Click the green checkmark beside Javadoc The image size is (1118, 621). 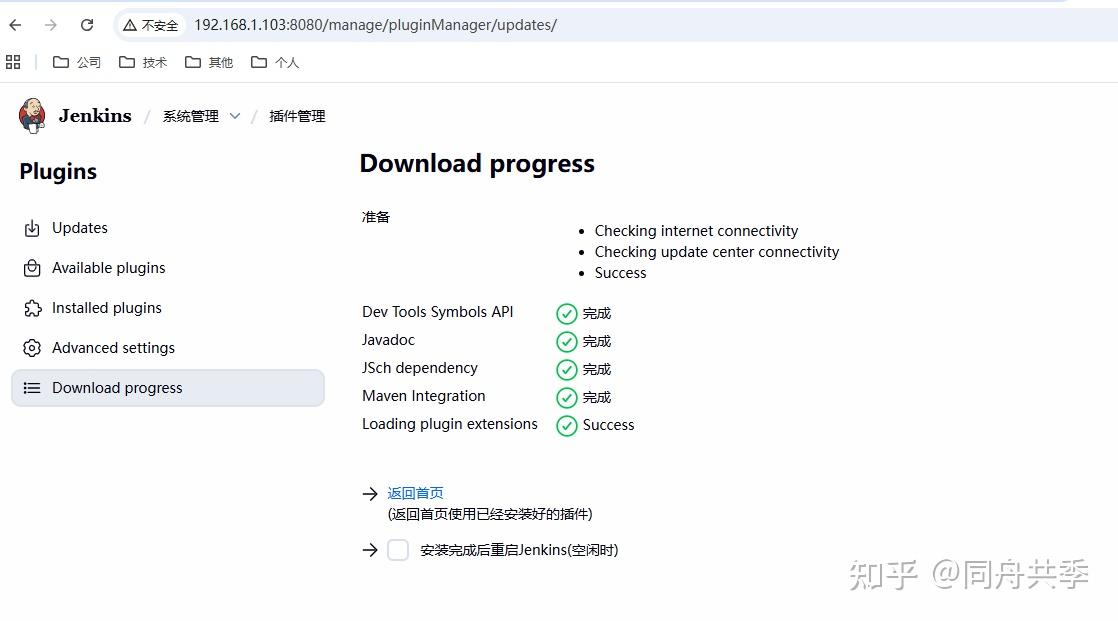point(566,341)
